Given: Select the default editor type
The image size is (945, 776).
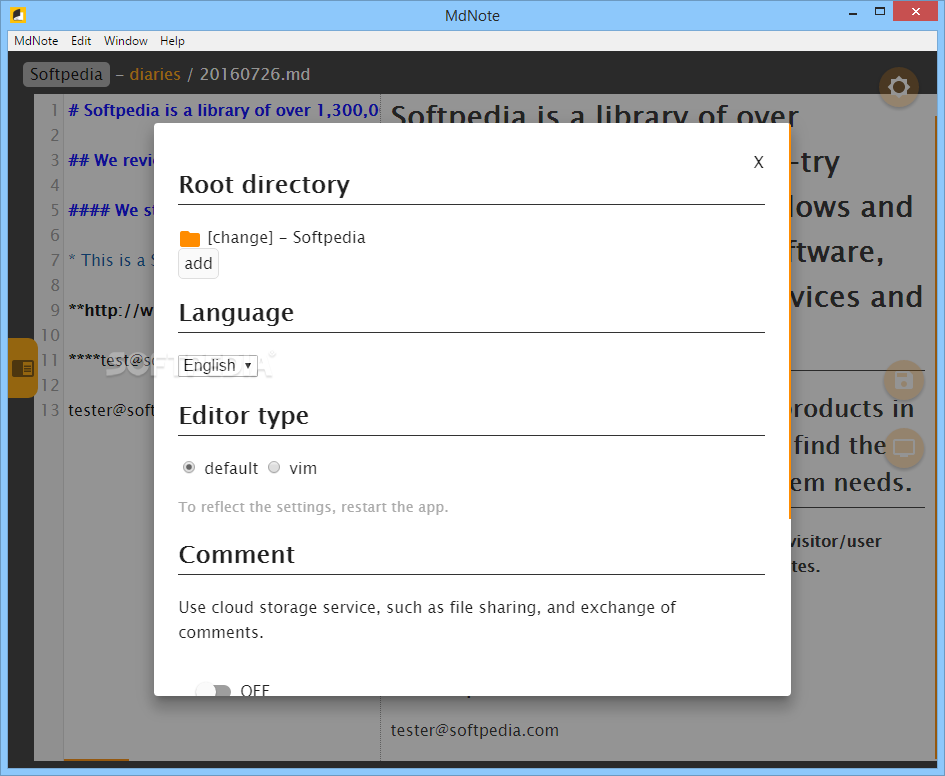Looking at the screenshot, I should coord(189,468).
